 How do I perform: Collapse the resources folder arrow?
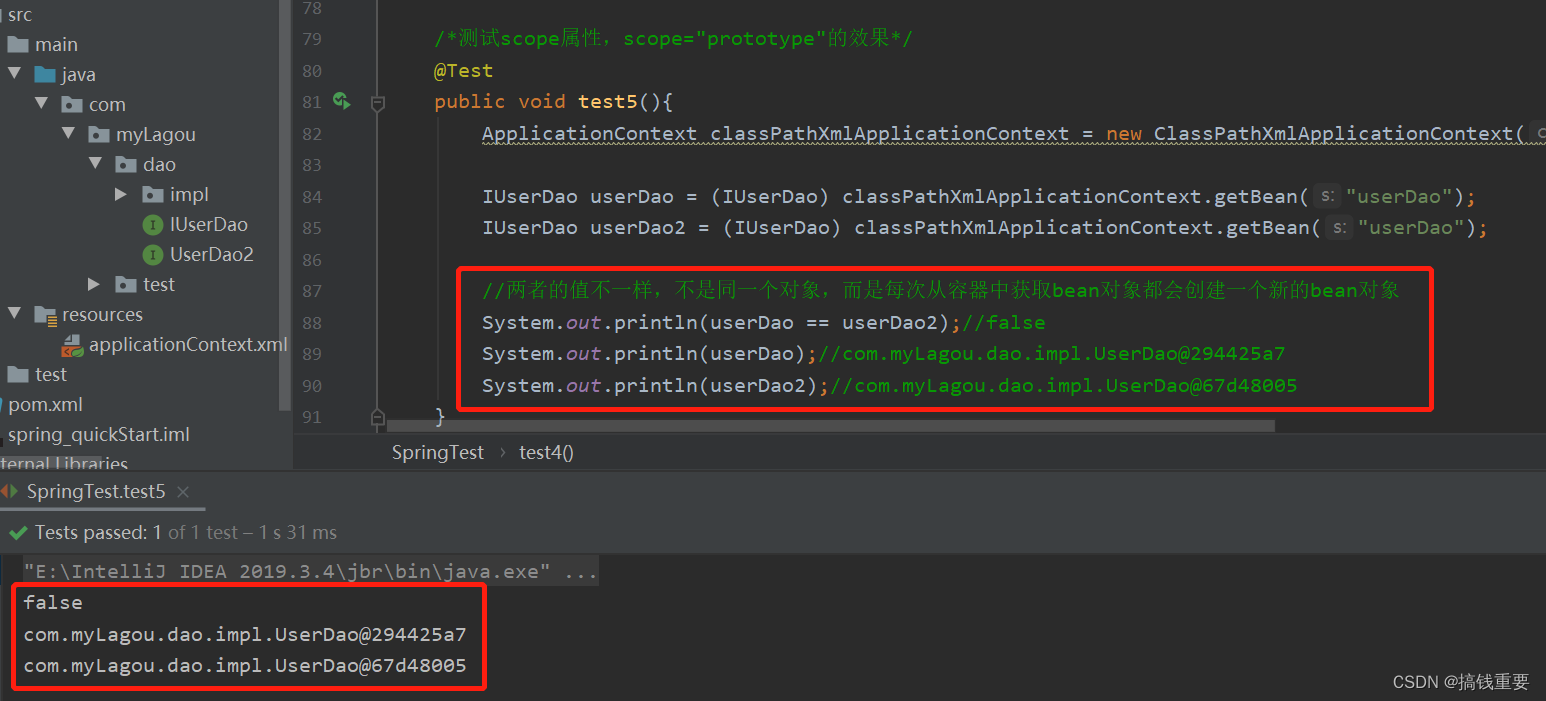coord(14,314)
